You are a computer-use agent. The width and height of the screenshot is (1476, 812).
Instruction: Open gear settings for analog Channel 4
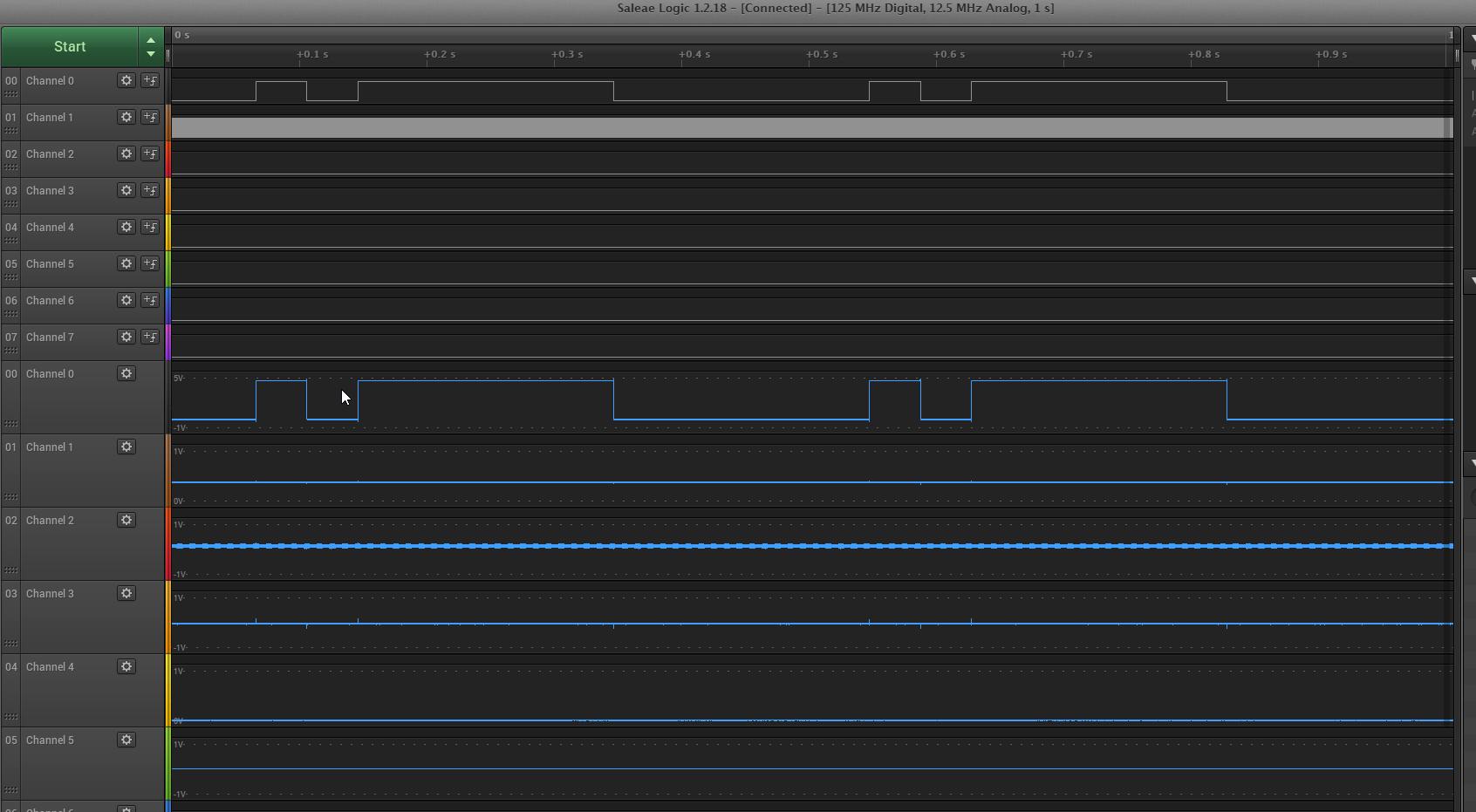(126, 666)
